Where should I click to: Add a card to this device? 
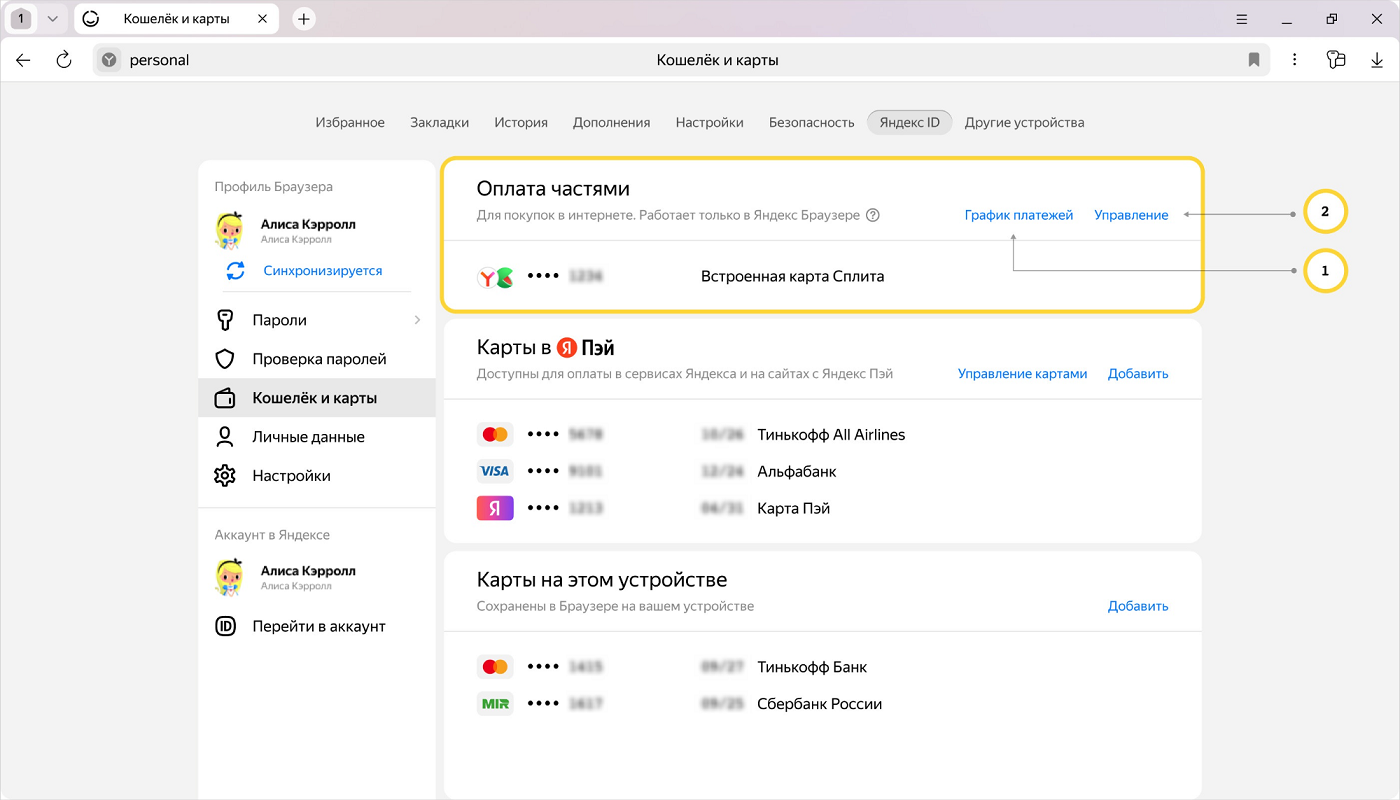coord(1137,606)
